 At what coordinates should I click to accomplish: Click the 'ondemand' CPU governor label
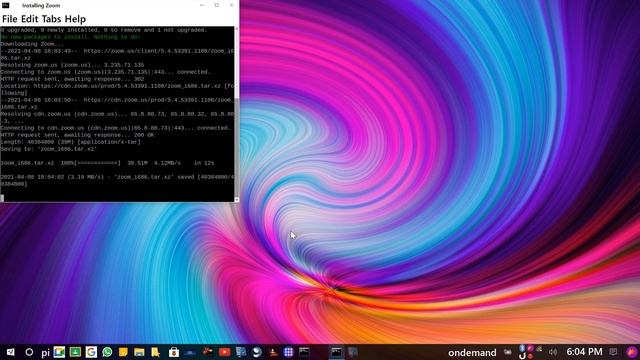[x=472, y=353]
